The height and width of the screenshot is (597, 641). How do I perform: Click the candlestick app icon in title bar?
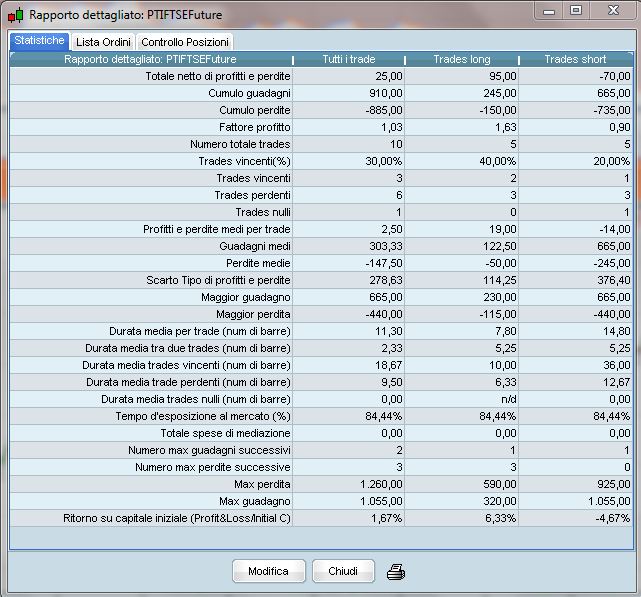(16, 15)
